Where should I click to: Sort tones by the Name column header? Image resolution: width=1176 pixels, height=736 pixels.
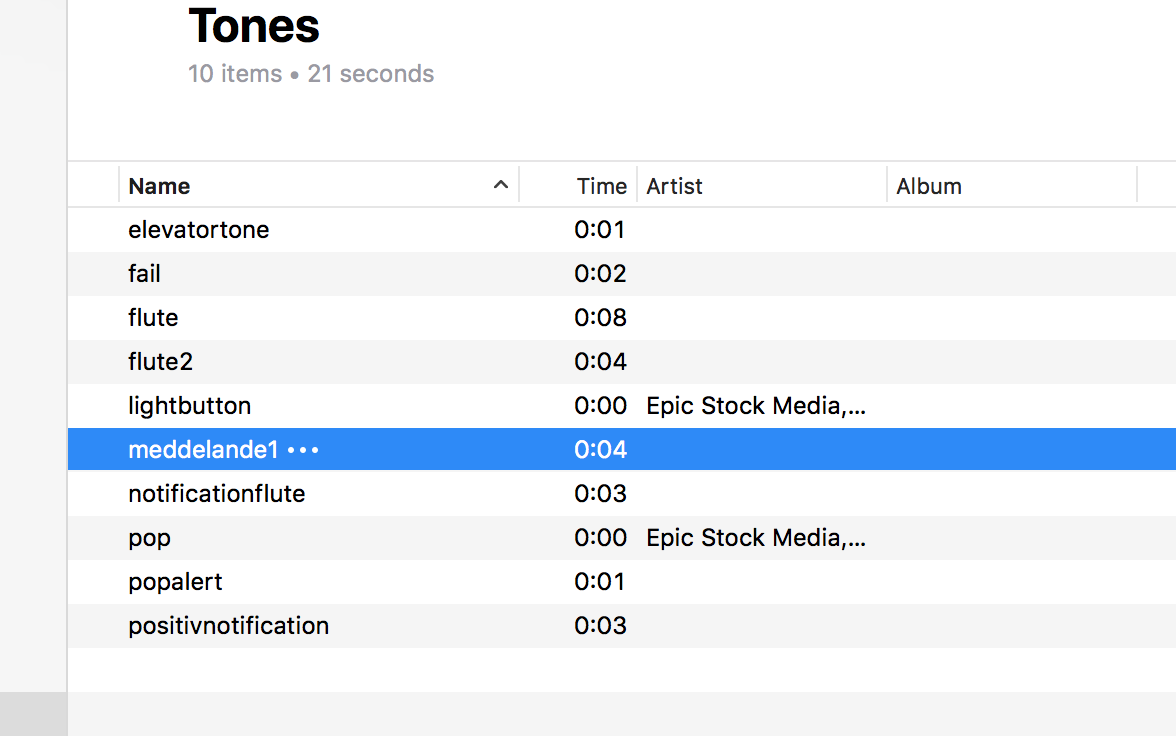click(x=160, y=186)
